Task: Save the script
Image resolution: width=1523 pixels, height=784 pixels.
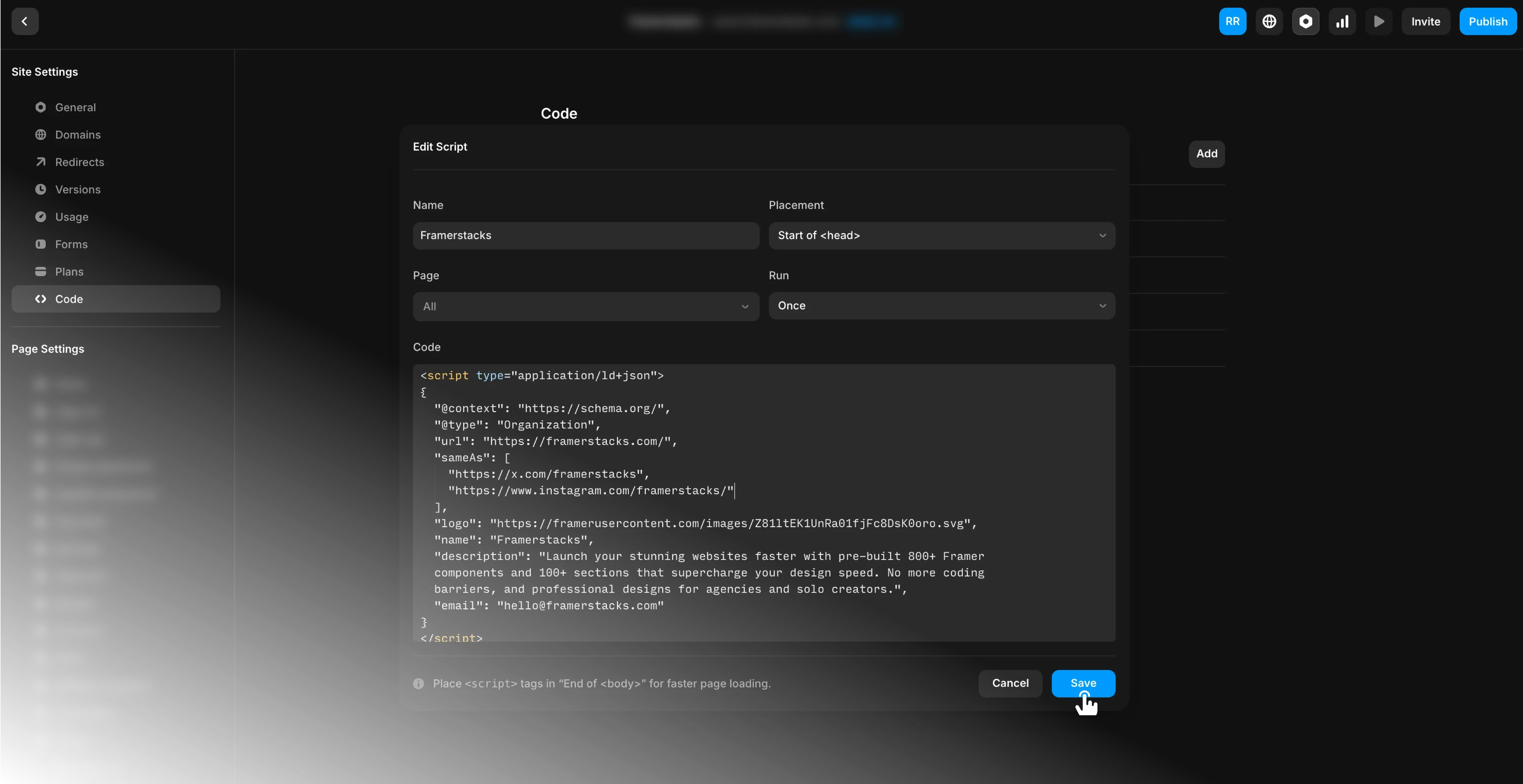Action: point(1083,684)
